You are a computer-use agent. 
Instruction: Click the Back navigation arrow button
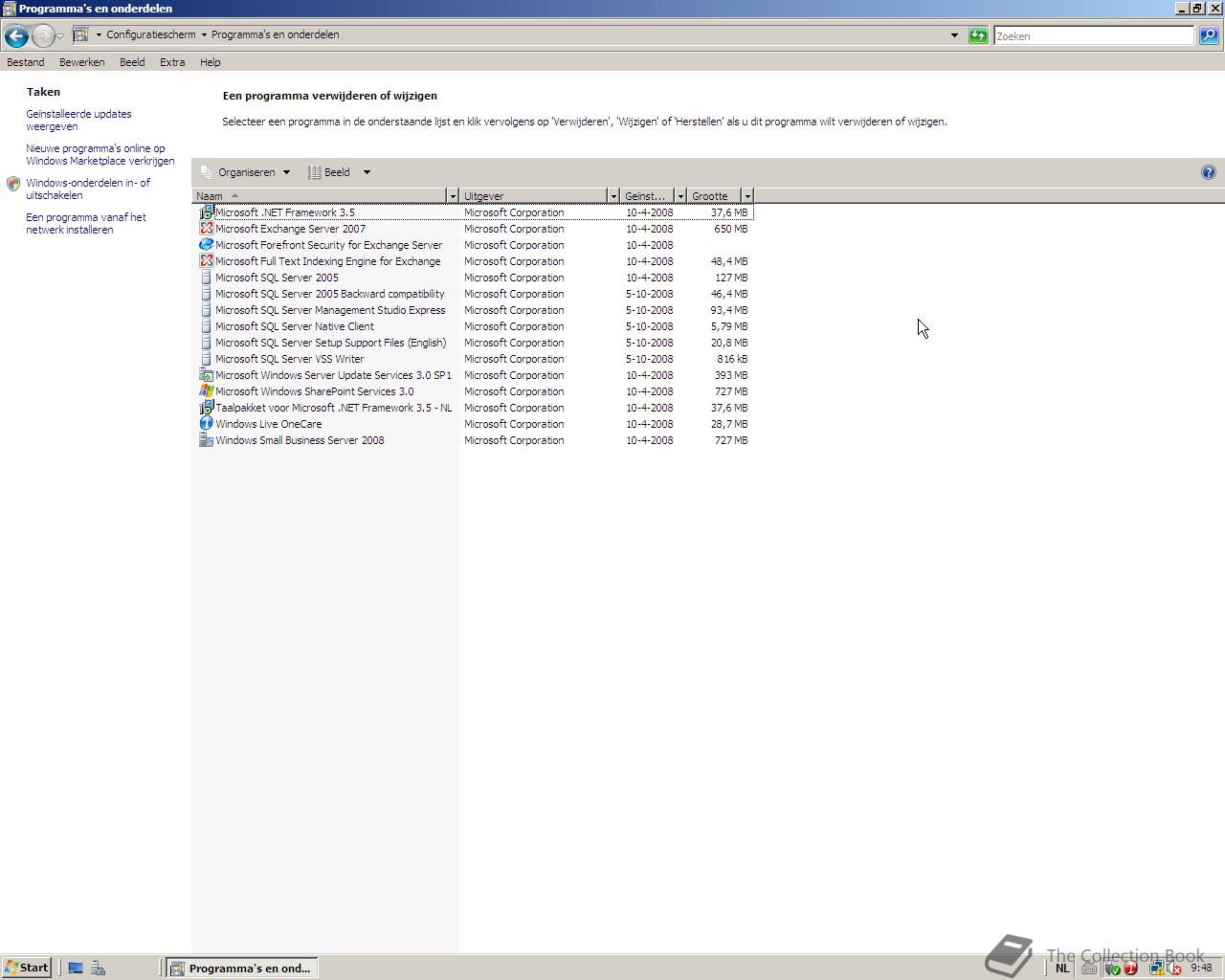(x=15, y=35)
